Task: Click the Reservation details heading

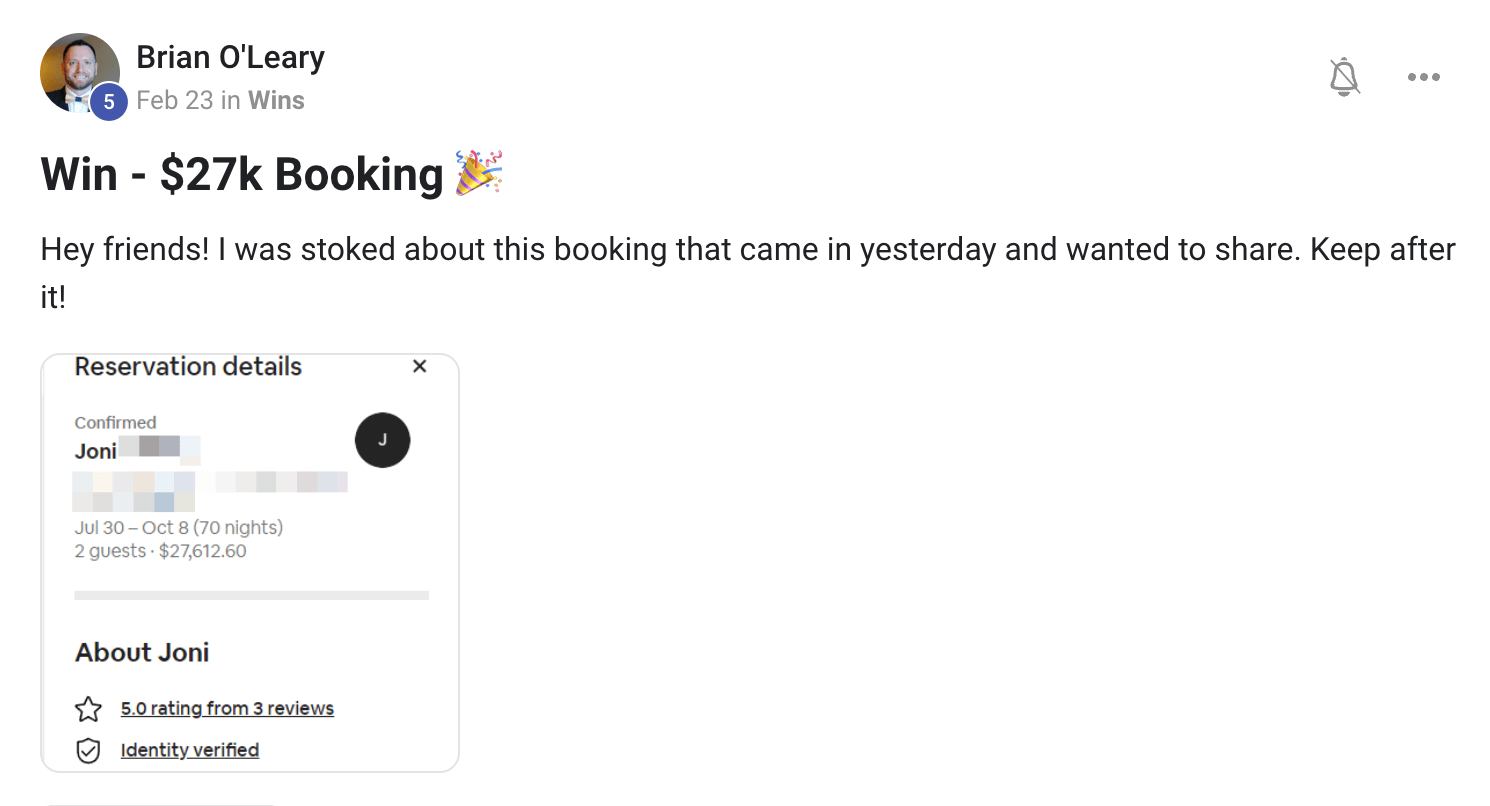Action: 188,367
